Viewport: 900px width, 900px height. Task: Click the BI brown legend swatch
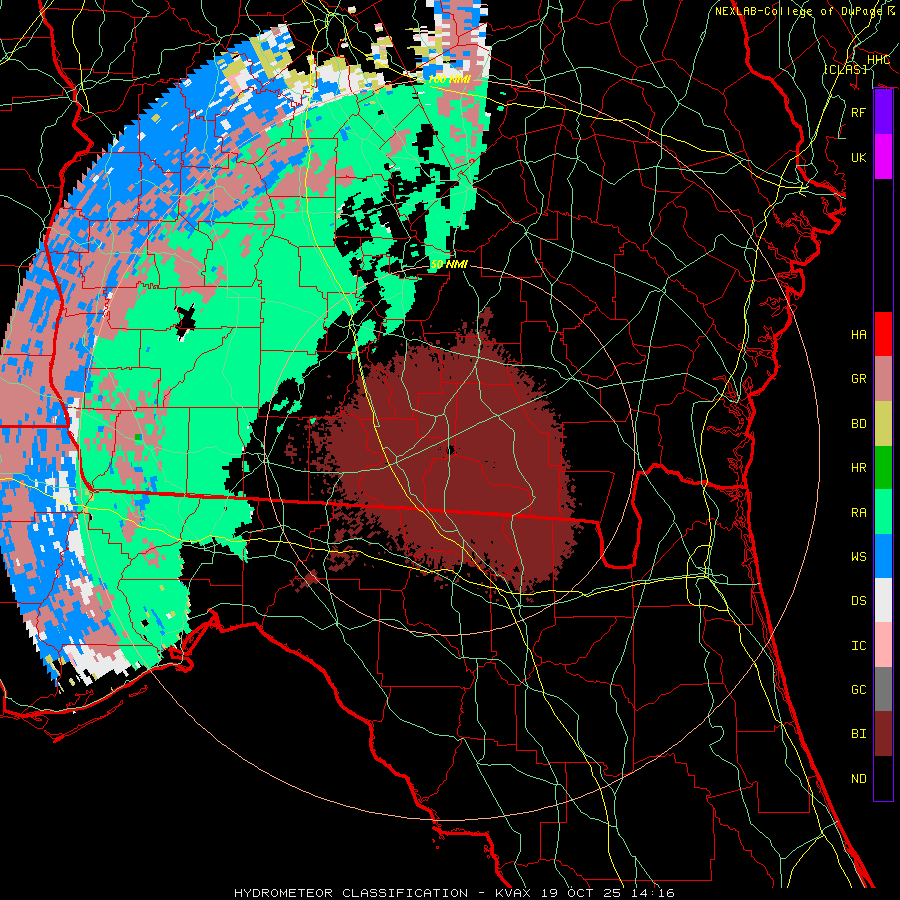(883, 734)
